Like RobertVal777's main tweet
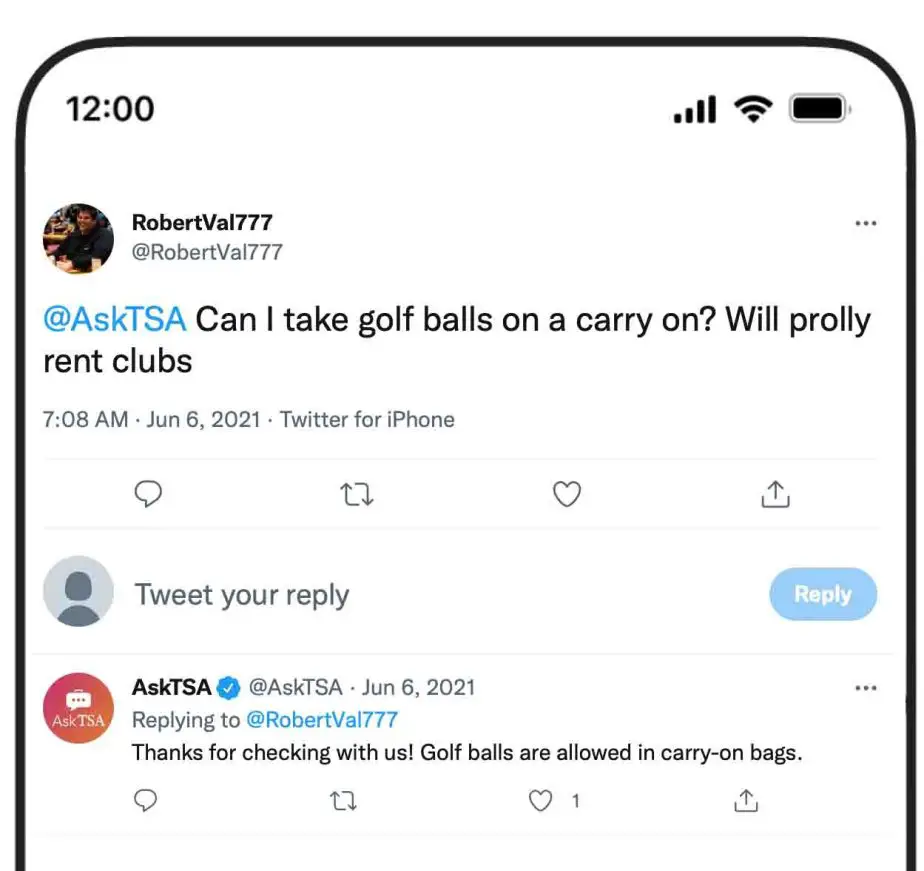Image resolution: width=924 pixels, height=871 pixels. tap(567, 494)
